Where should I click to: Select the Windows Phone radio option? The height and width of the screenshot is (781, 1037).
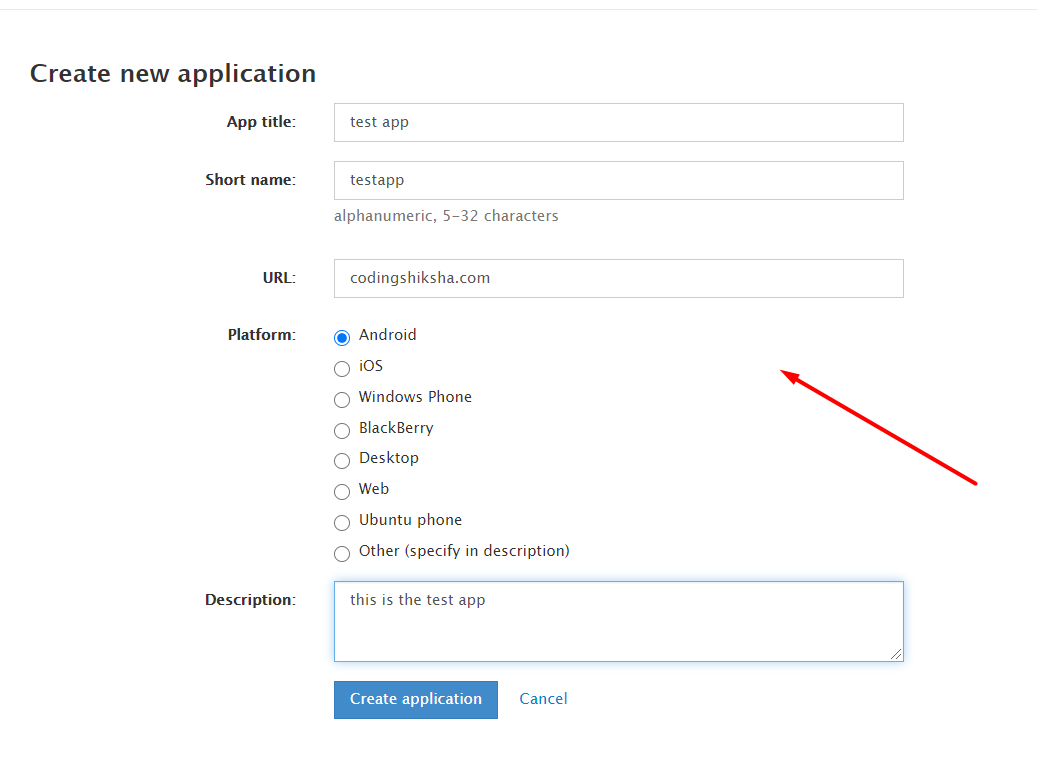(342, 399)
